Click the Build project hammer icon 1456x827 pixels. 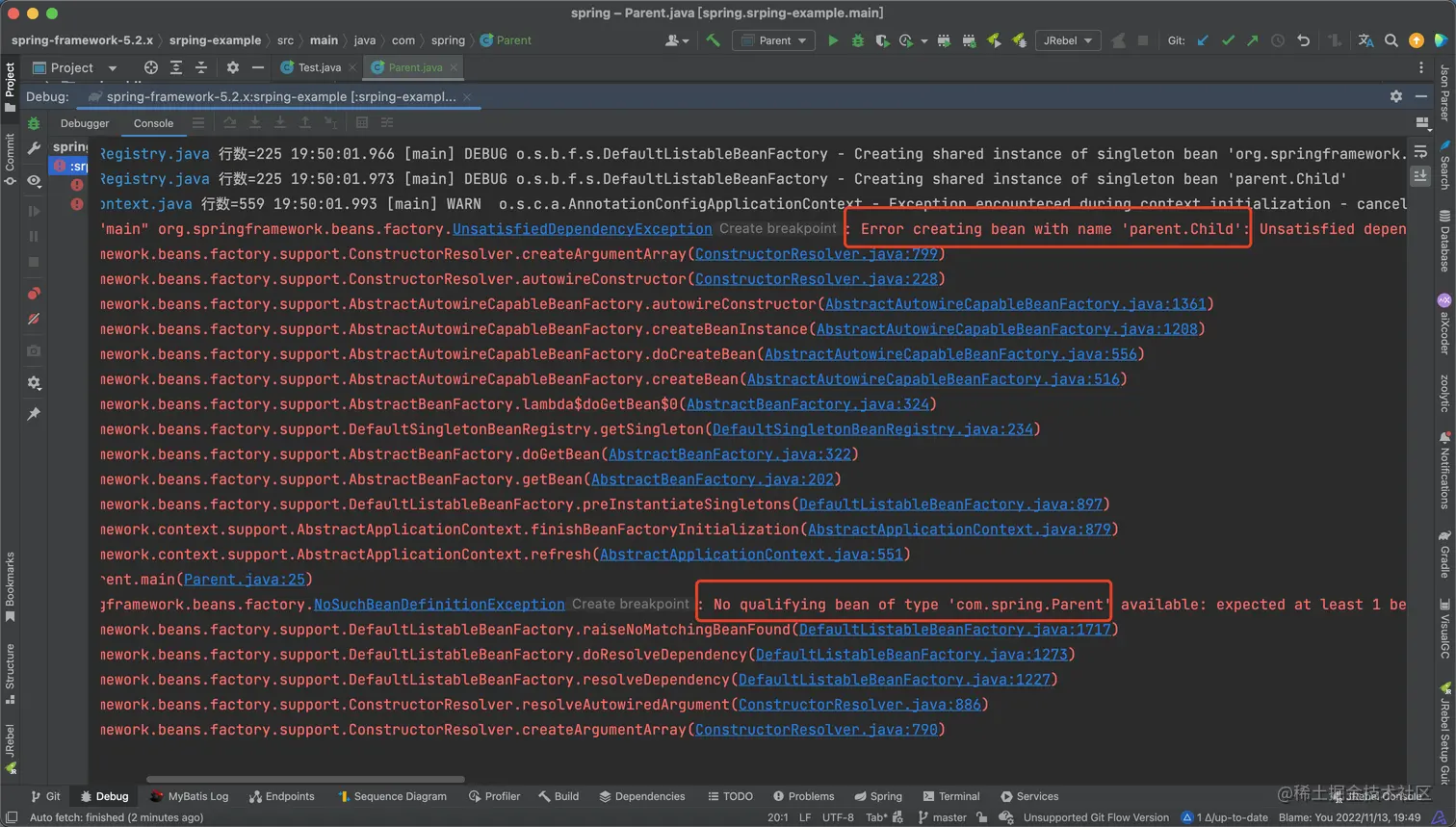[x=713, y=40]
